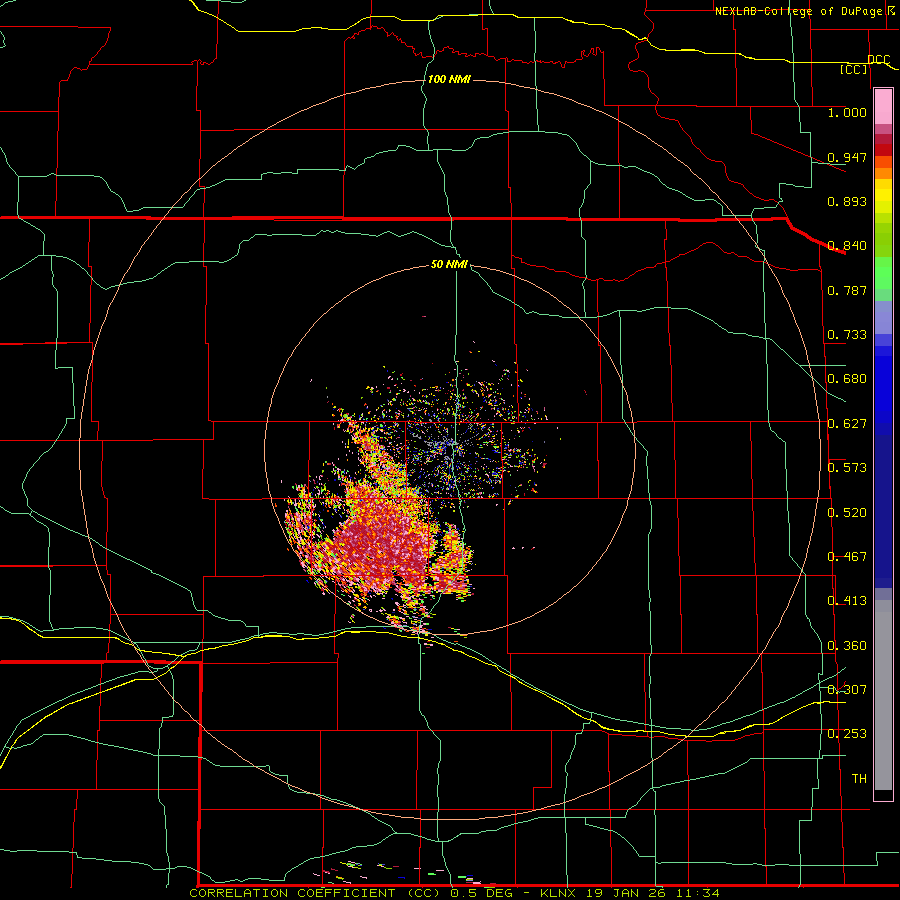The height and width of the screenshot is (900, 900).
Task: Pick the gray low-value color bar segment
Action: pos(883,695)
